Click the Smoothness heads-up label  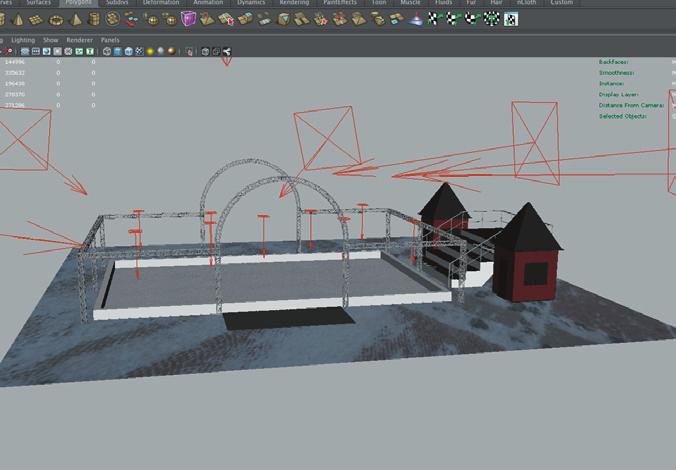pyautogui.click(x=616, y=73)
